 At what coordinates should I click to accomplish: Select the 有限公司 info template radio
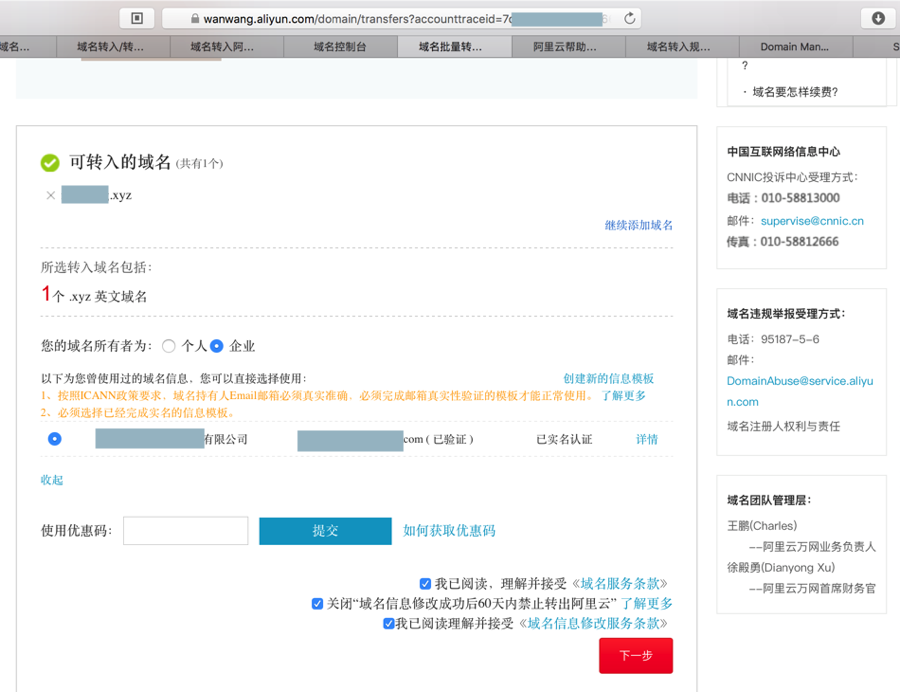pos(55,439)
